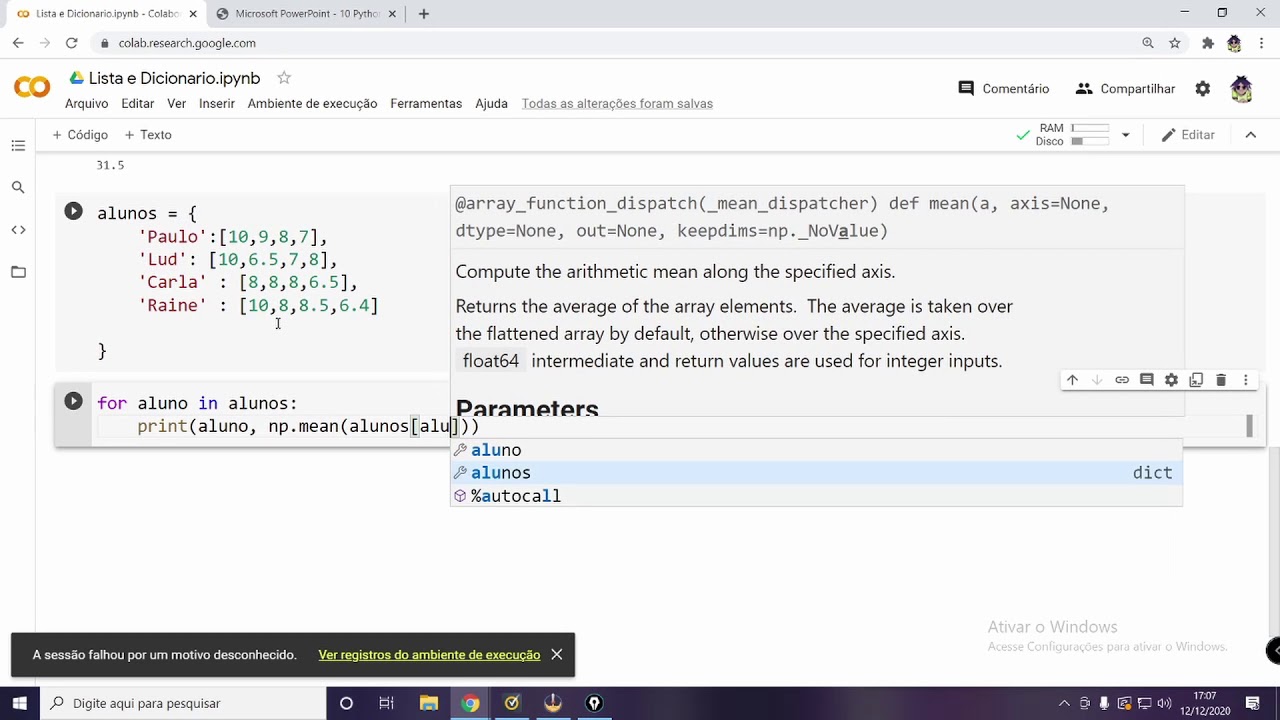Viewport: 1280px width, 720px height.
Task: Add a new Texto cell
Action: (148, 135)
